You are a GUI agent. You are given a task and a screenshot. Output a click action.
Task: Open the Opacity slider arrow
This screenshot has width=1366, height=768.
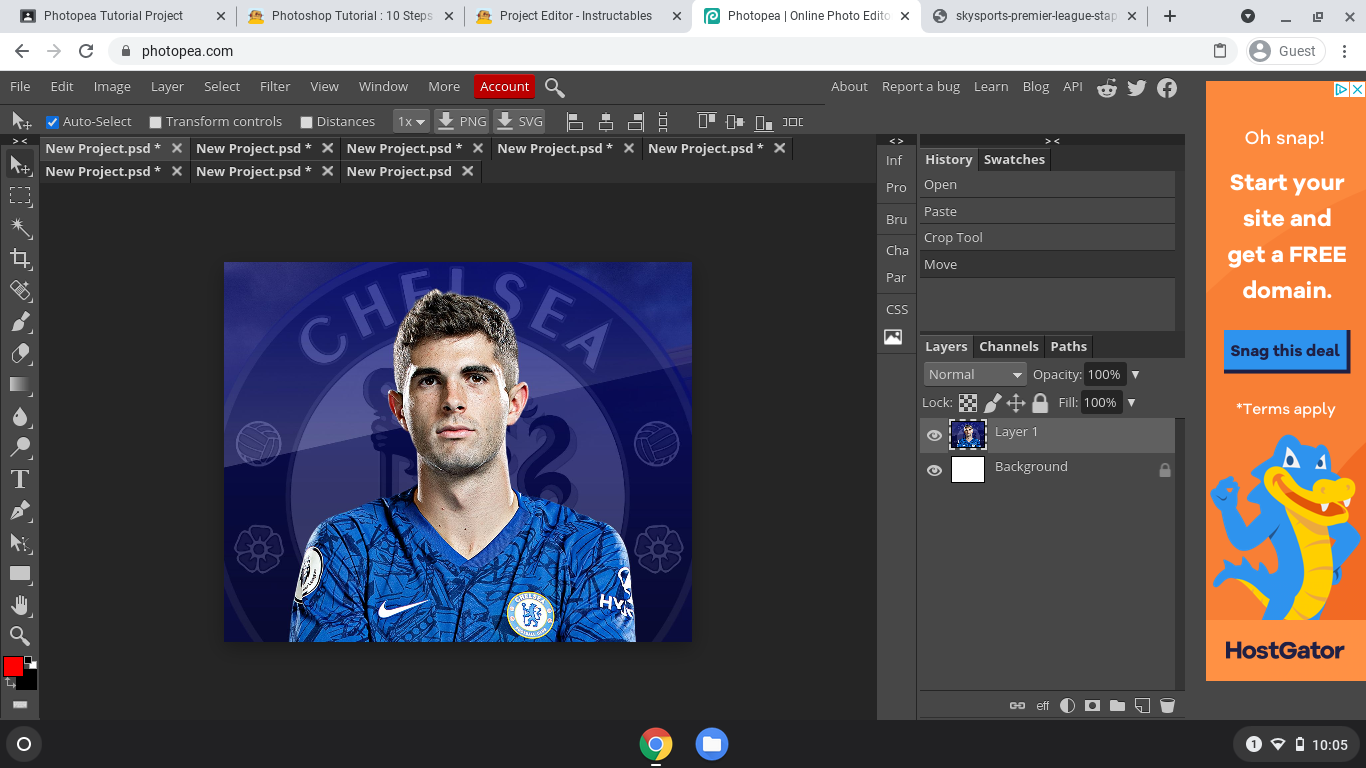(1135, 375)
